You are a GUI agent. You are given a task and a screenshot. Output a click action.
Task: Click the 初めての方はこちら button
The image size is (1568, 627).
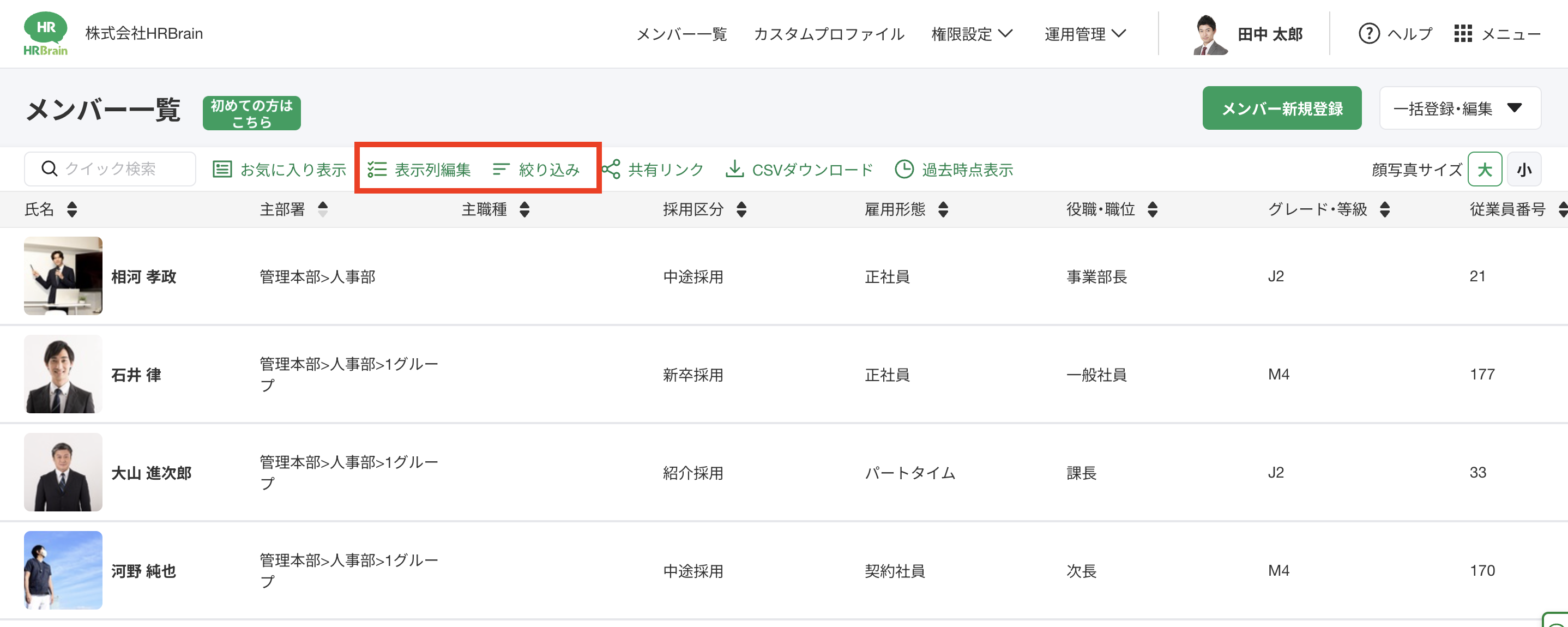point(251,113)
